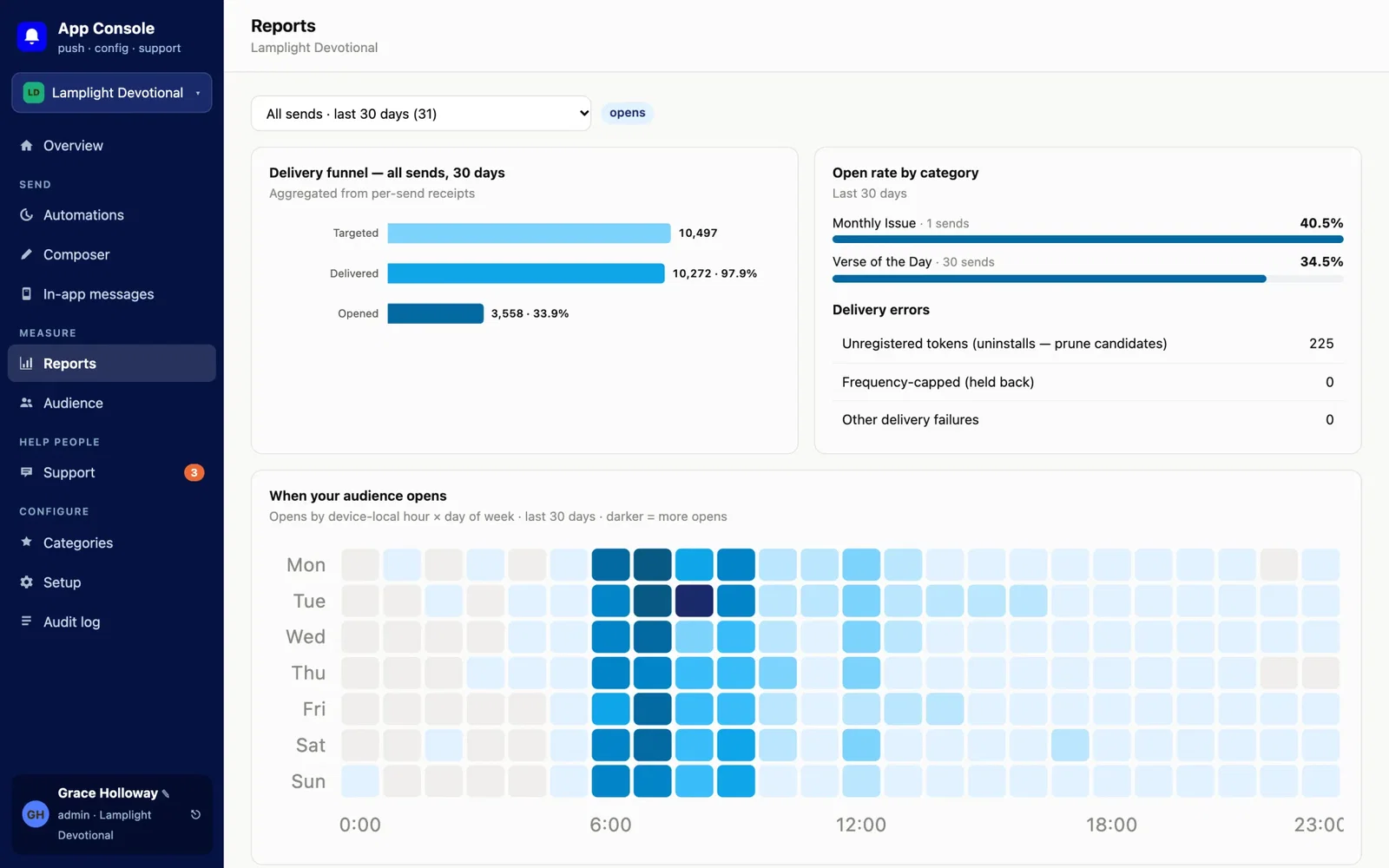Click the green LD app badge
Screen dimensions: 1389x868
pyautogui.click(x=34, y=93)
